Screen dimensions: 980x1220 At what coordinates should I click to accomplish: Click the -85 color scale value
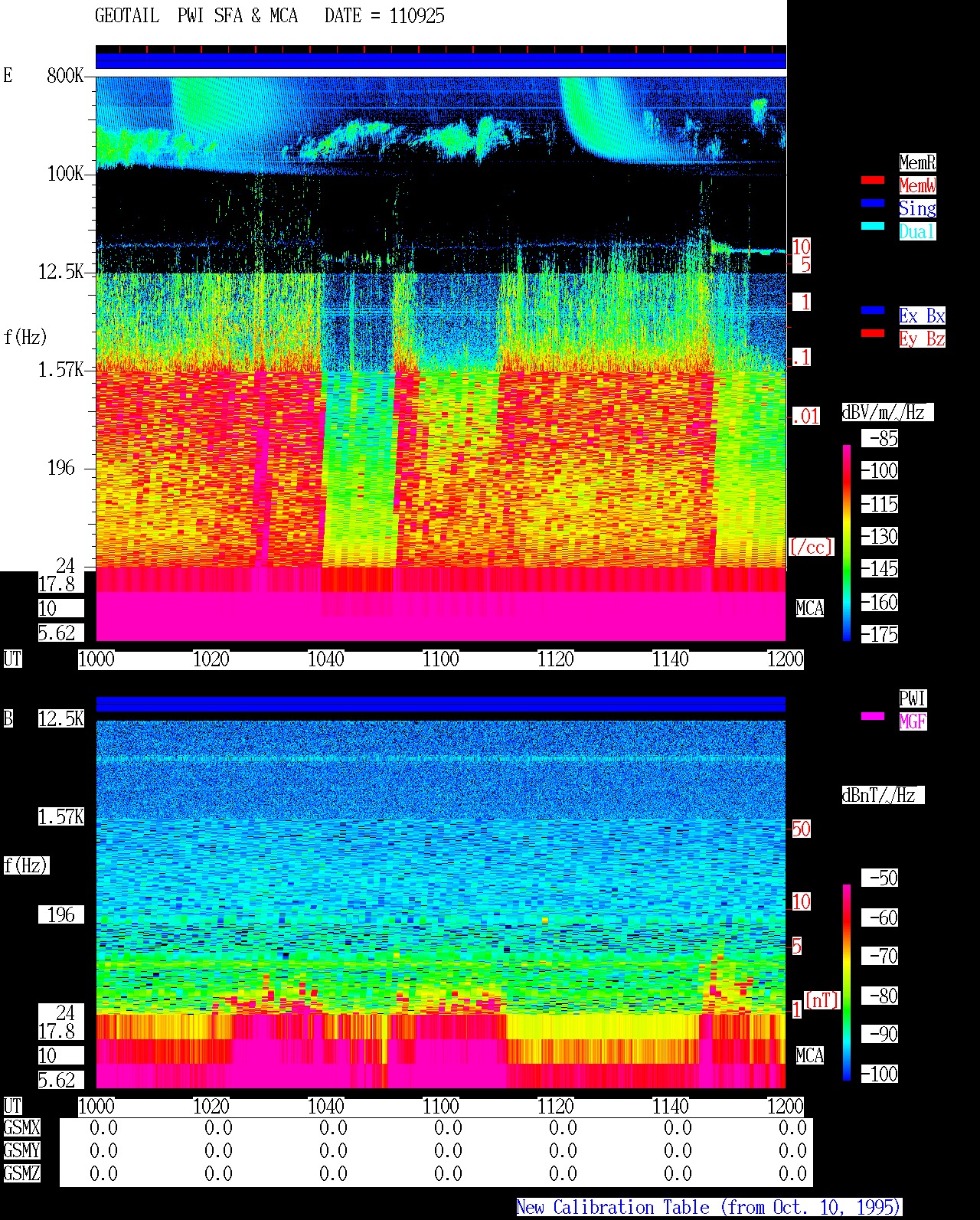coord(880,438)
